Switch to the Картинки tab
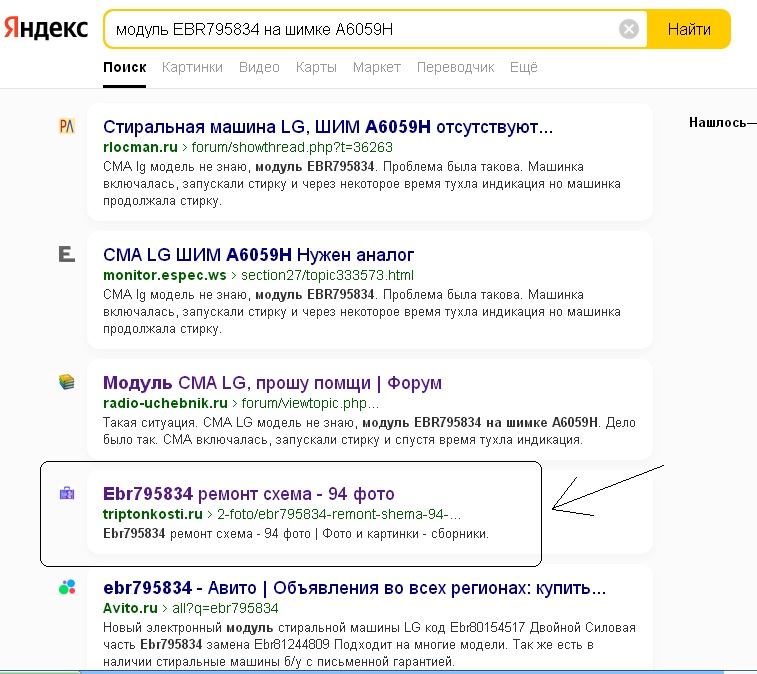Image resolution: width=757 pixels, height=674 pixels. pyautogui.click(x=192, y=67)
